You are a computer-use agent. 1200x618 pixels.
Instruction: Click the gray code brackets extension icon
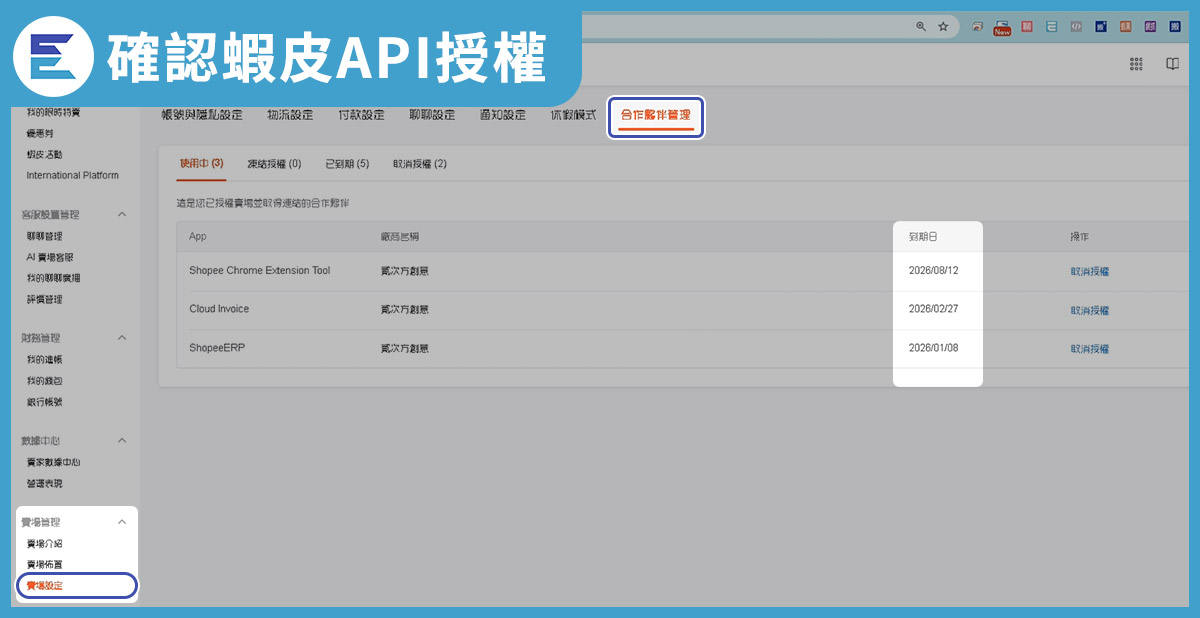coord(1076,27)
